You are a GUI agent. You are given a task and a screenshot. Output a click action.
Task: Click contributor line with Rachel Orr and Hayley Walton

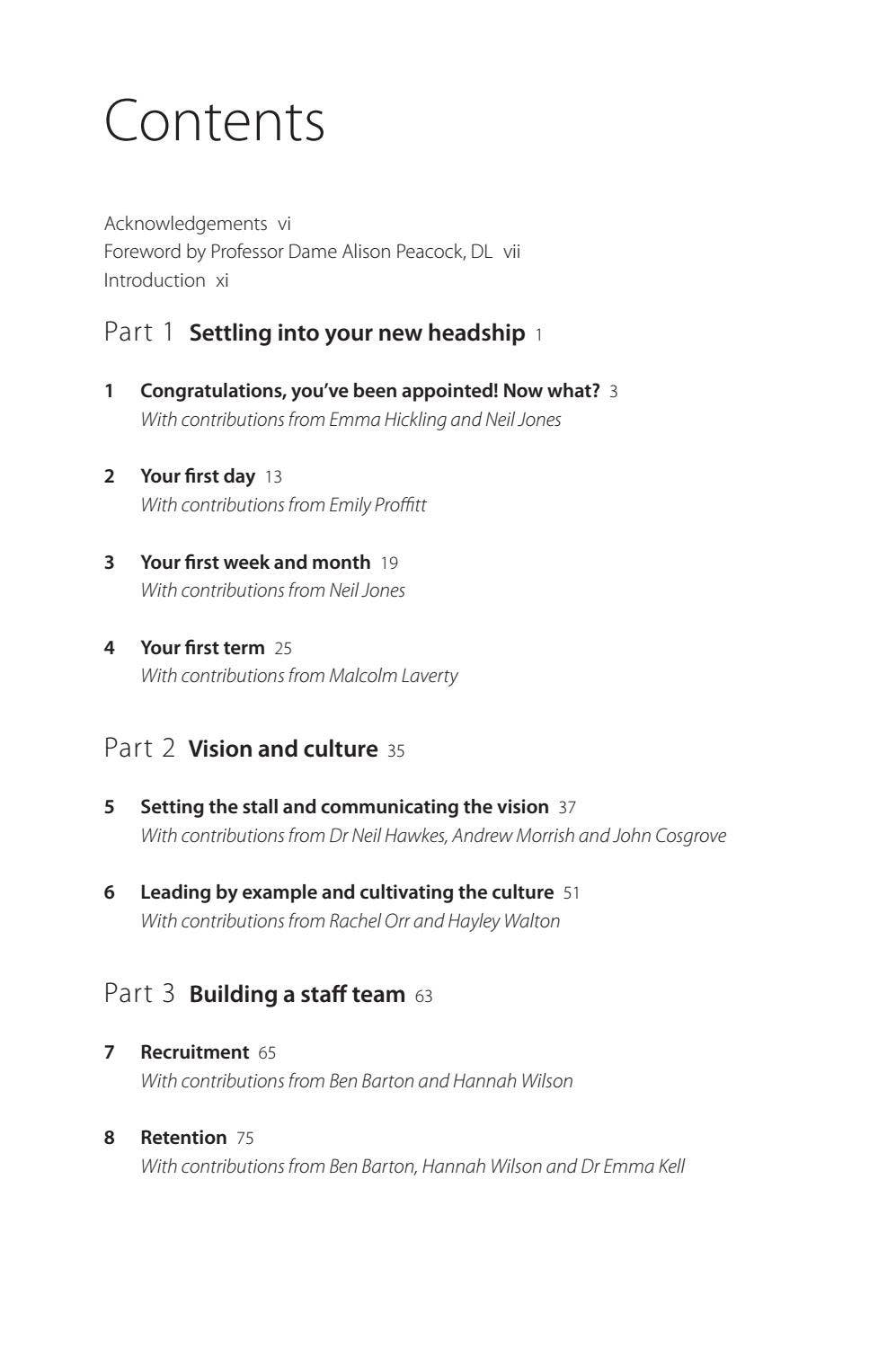click(350, 921)
